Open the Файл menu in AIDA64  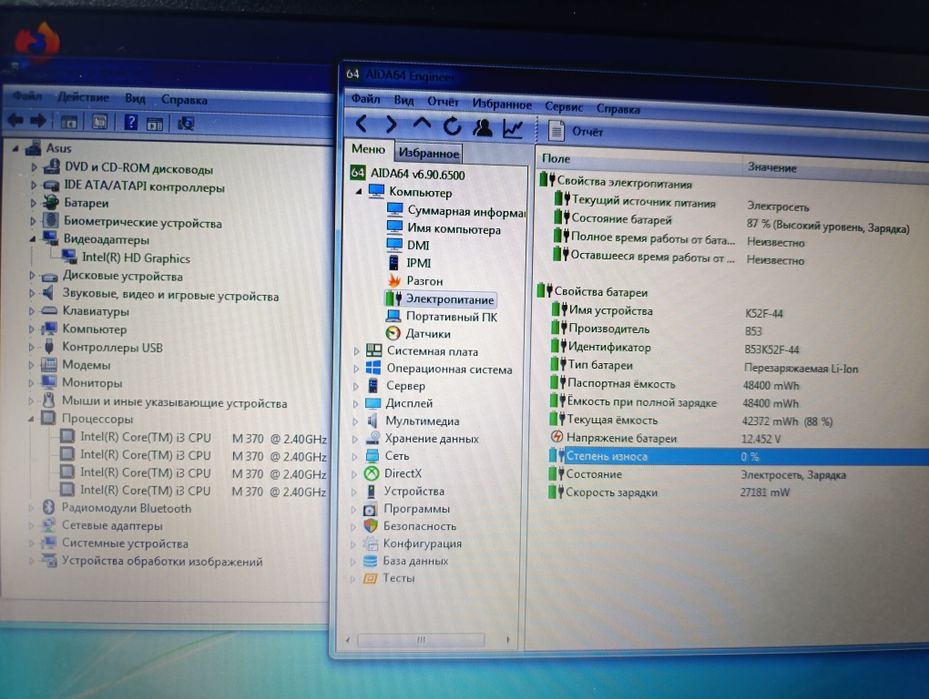(365, 98)
